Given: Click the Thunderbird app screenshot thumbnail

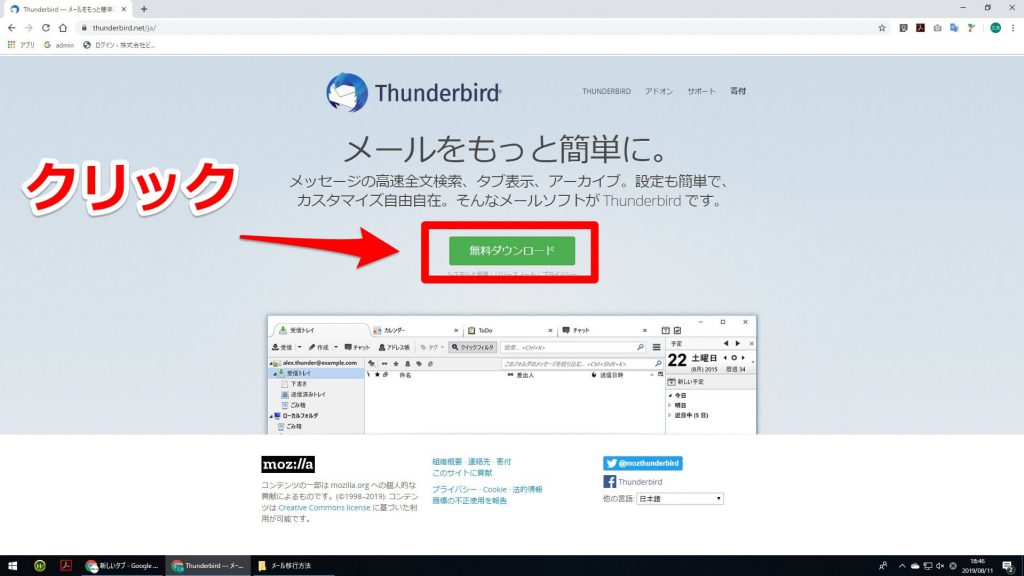Looking at the screenshot, I should point(512,375).
